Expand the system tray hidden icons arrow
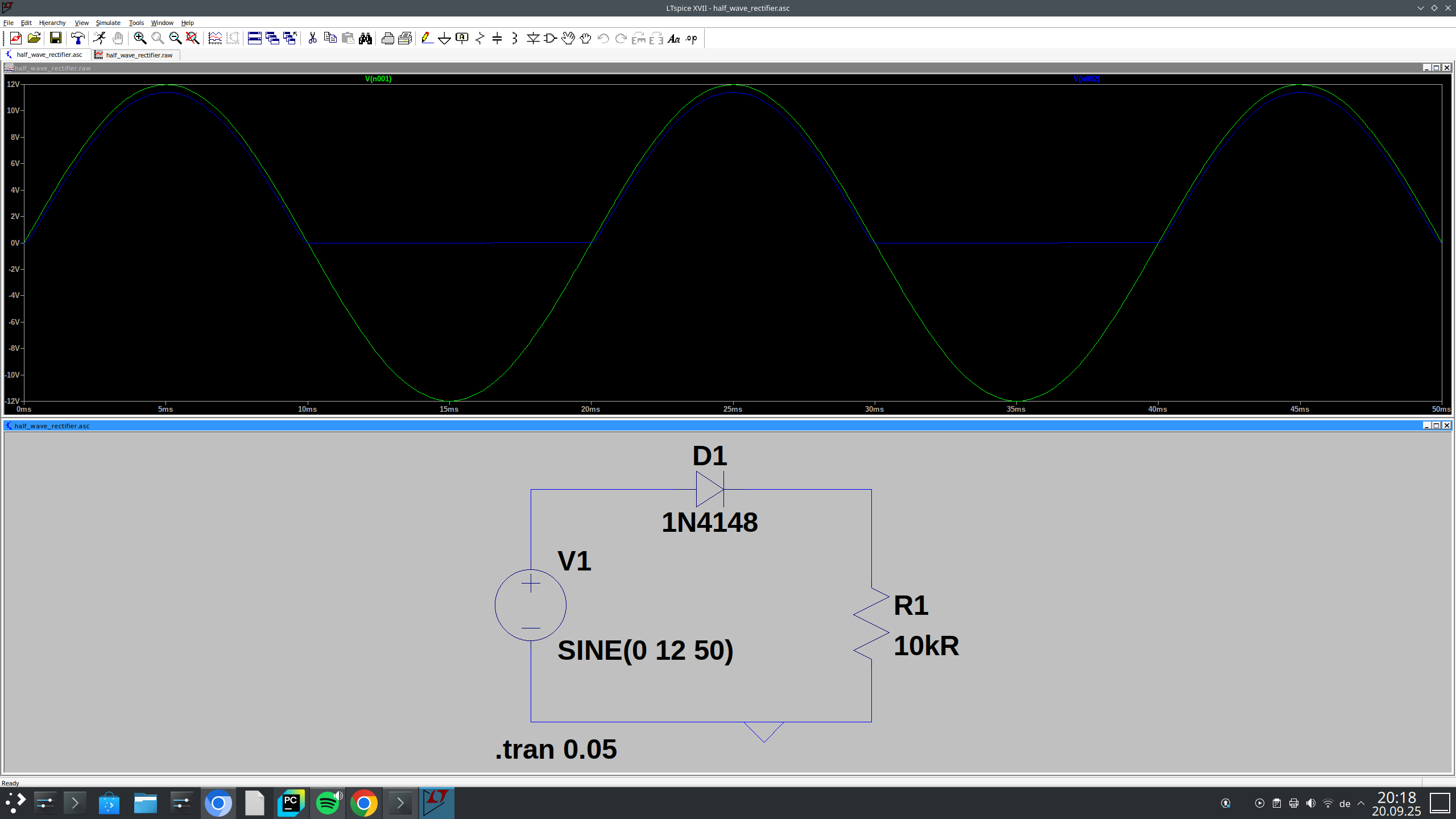The image size is (1456, 819). (1361, 803)
